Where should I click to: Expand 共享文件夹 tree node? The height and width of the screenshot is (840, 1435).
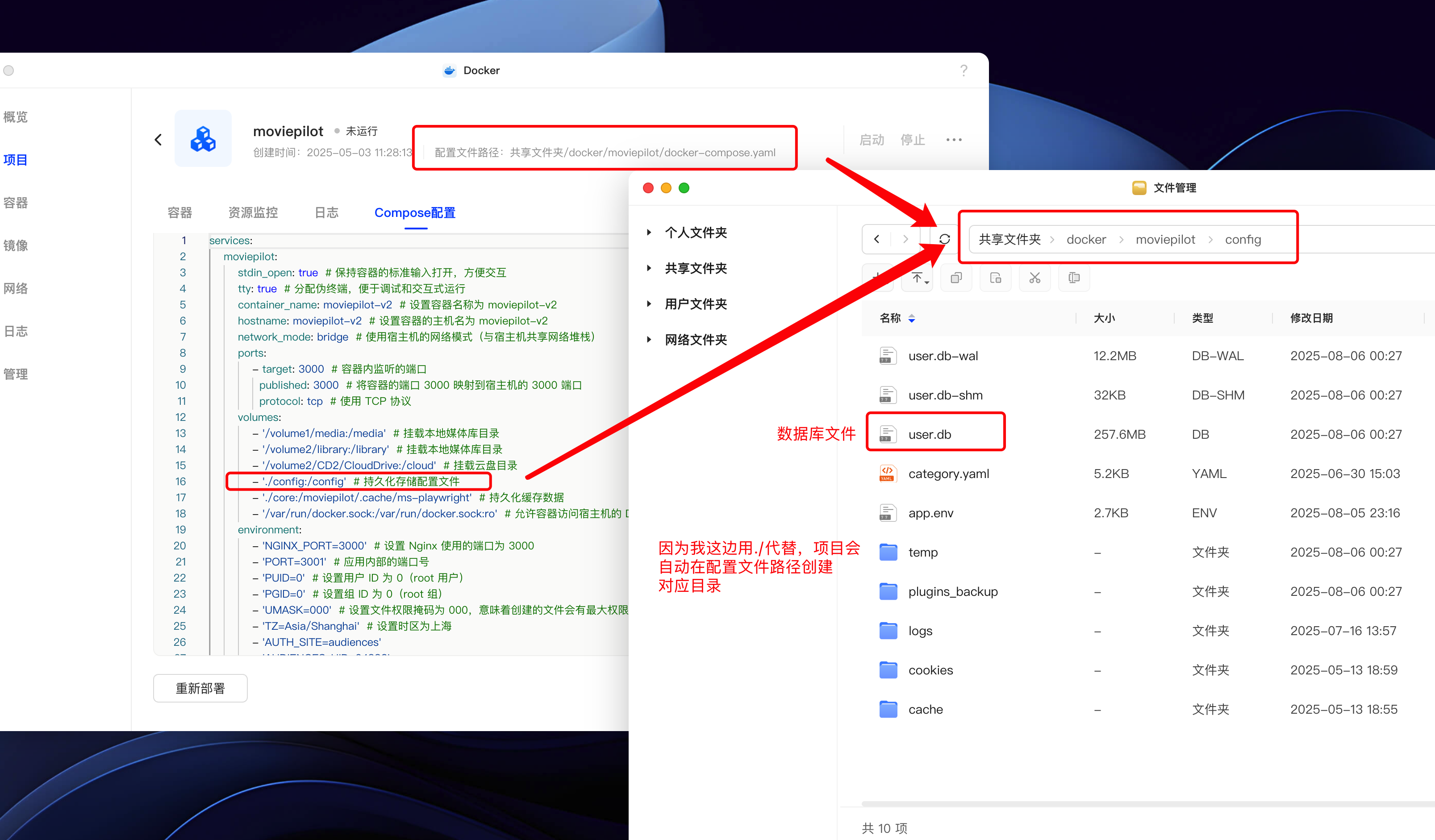649,268
